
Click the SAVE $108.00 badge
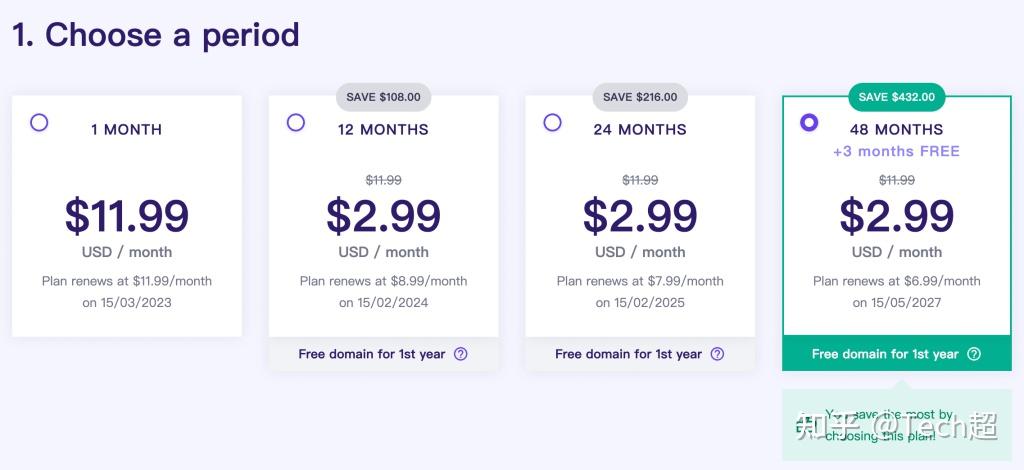383,97
